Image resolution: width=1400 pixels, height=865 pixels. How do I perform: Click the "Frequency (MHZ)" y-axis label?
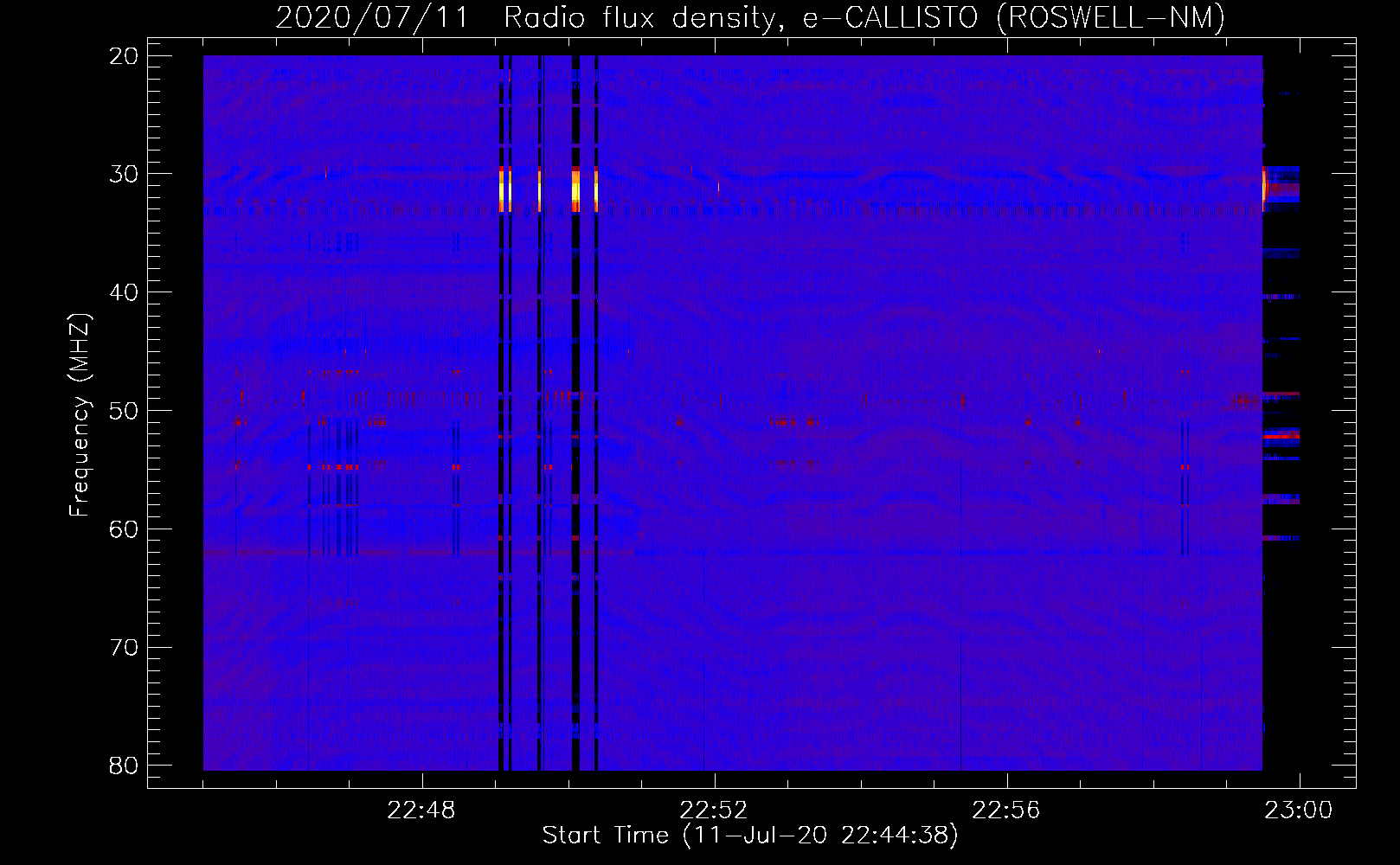80,415
